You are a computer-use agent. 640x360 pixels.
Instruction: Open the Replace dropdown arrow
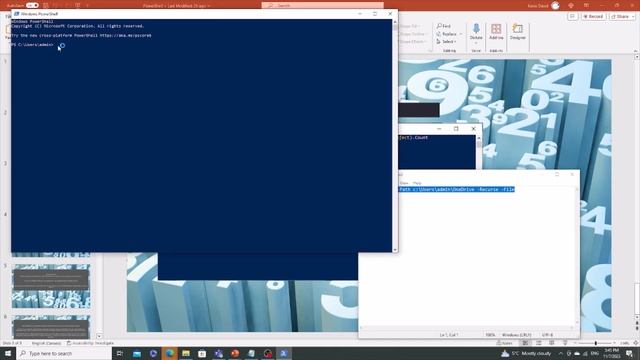461,34
